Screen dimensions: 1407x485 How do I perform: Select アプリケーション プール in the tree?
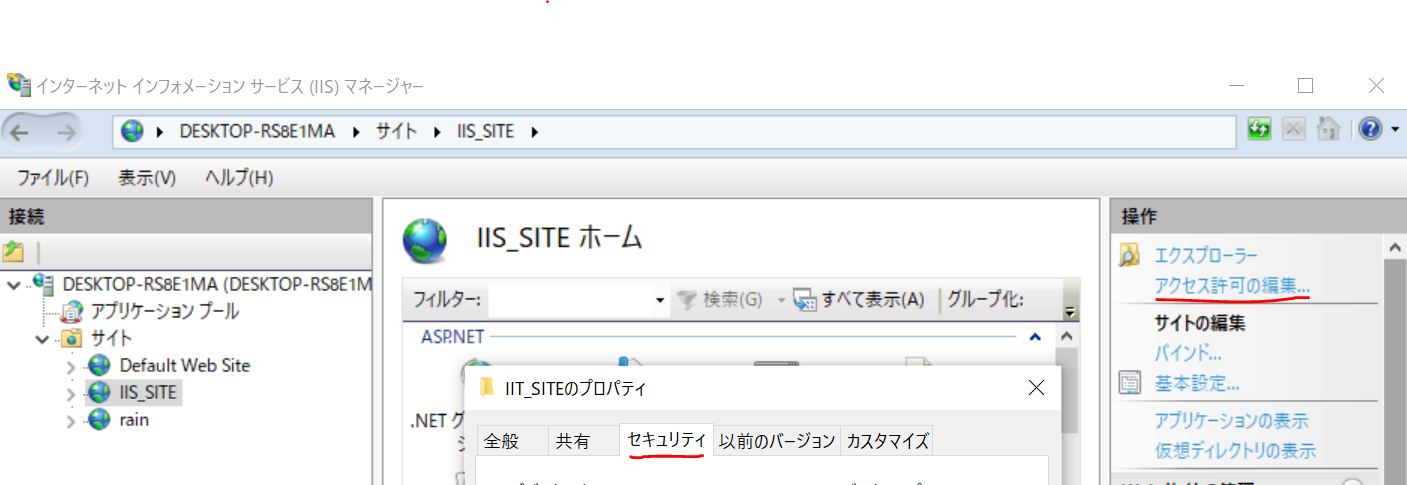pos(165,311)
